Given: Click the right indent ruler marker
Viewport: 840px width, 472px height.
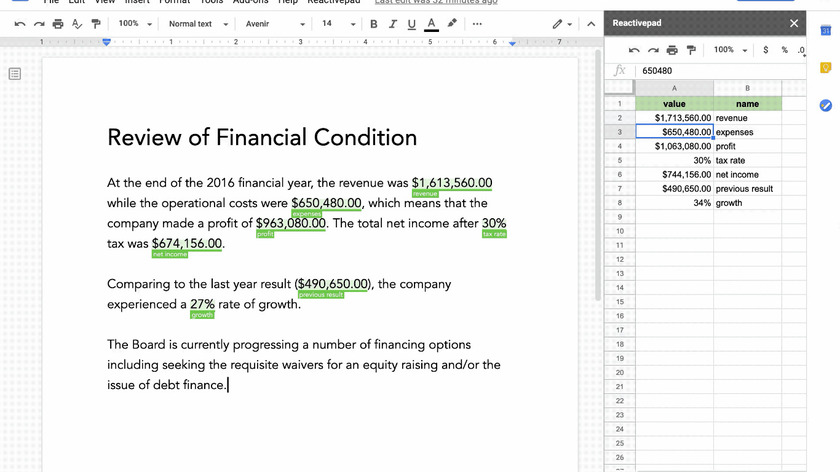Looking at the screenshot, I should coord(513,43).
